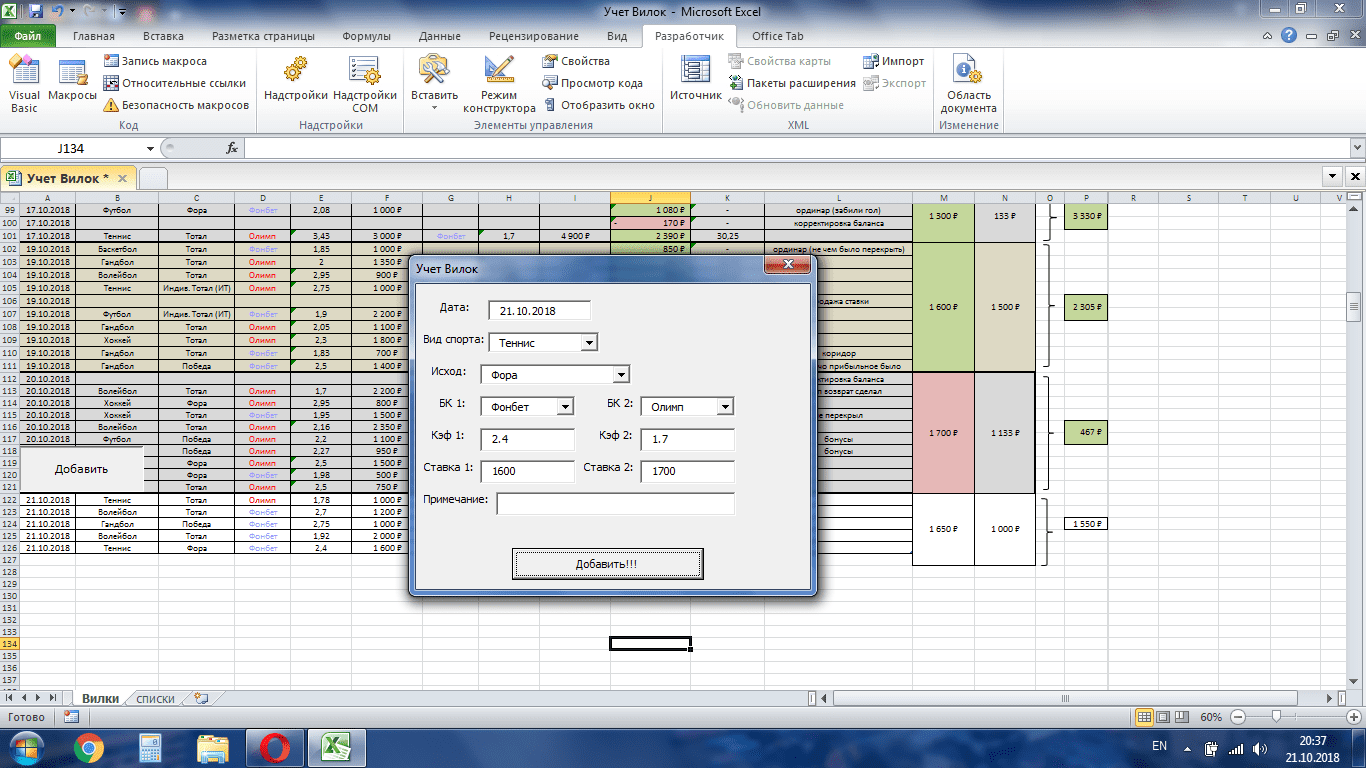Viewport: 1366px width, 768px height.
Task: Click Record Macro icon
Action: pos(111,62)
